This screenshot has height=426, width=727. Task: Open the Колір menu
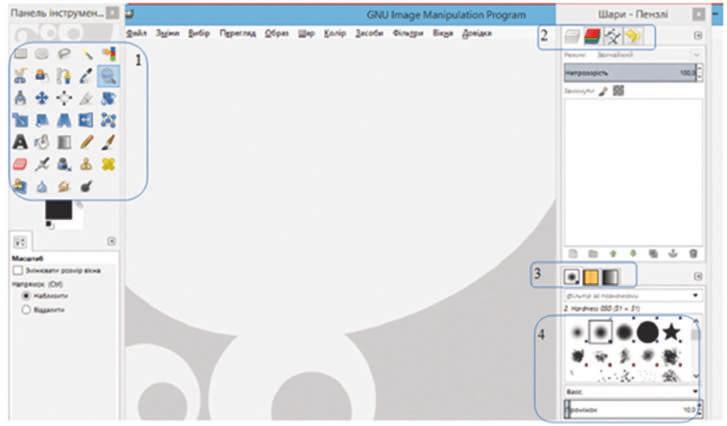(x=335, y=33)
